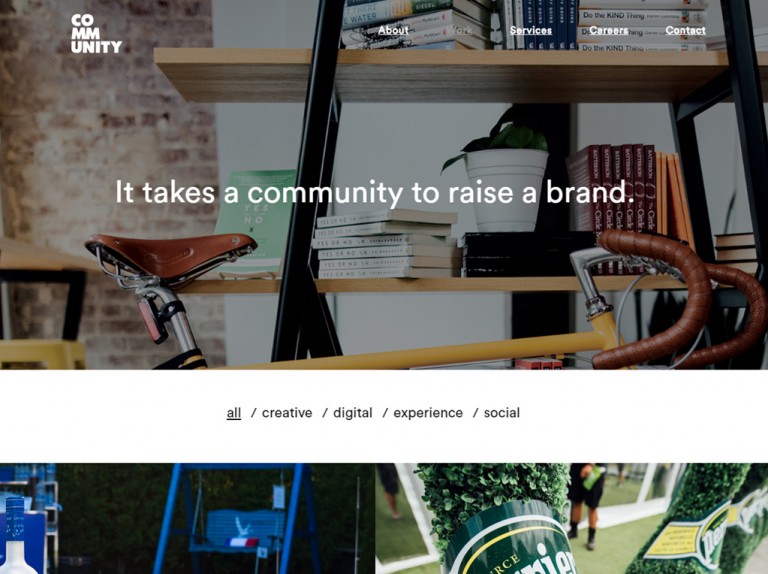This screenshot has height=574, width=768.
Task: Filter projects by digital
Action: pos(353,413)
